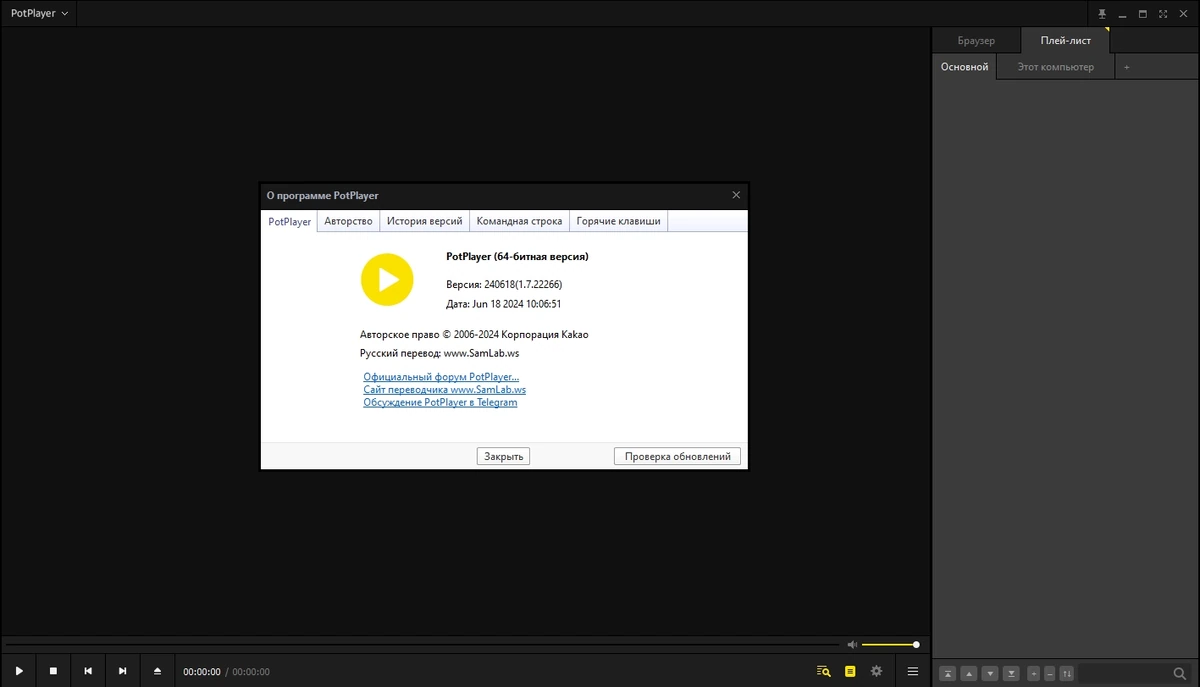
Task: Select the PotPlayer tab in the about dialog
Action: (x=290, y=221)
